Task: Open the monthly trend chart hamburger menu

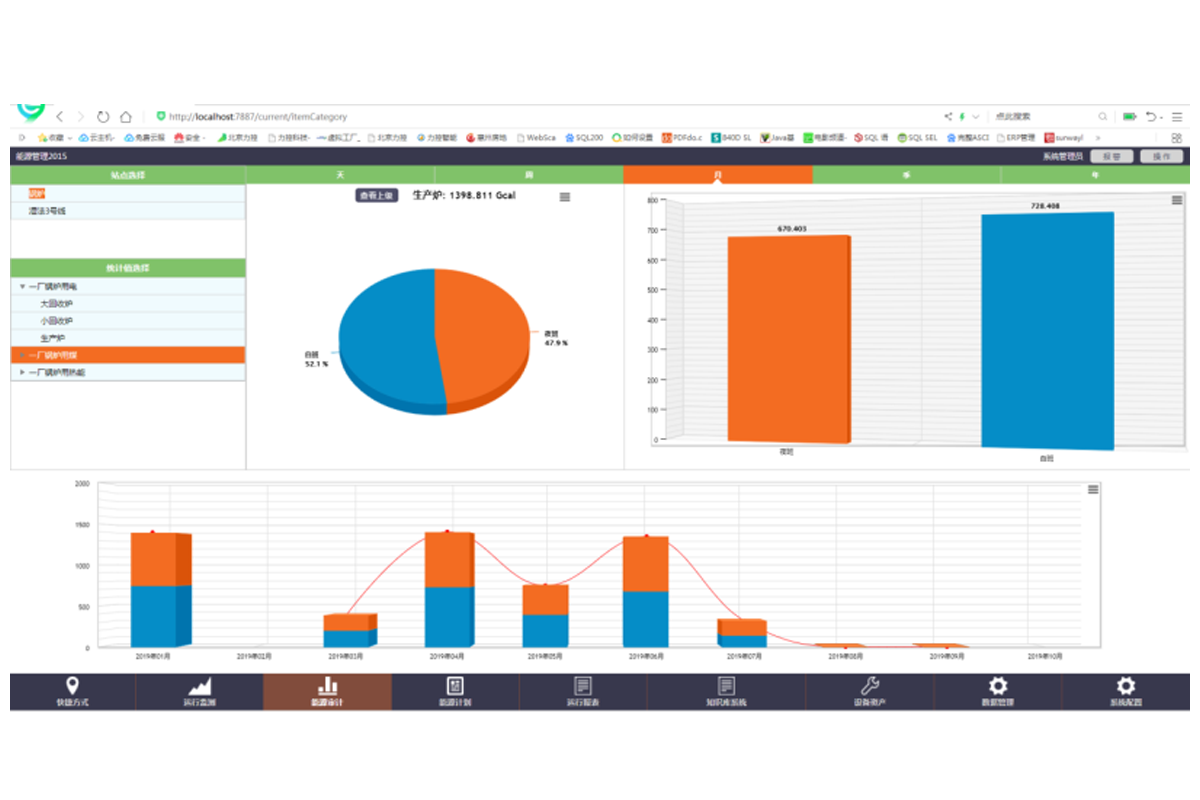Action: (1093, 489)
